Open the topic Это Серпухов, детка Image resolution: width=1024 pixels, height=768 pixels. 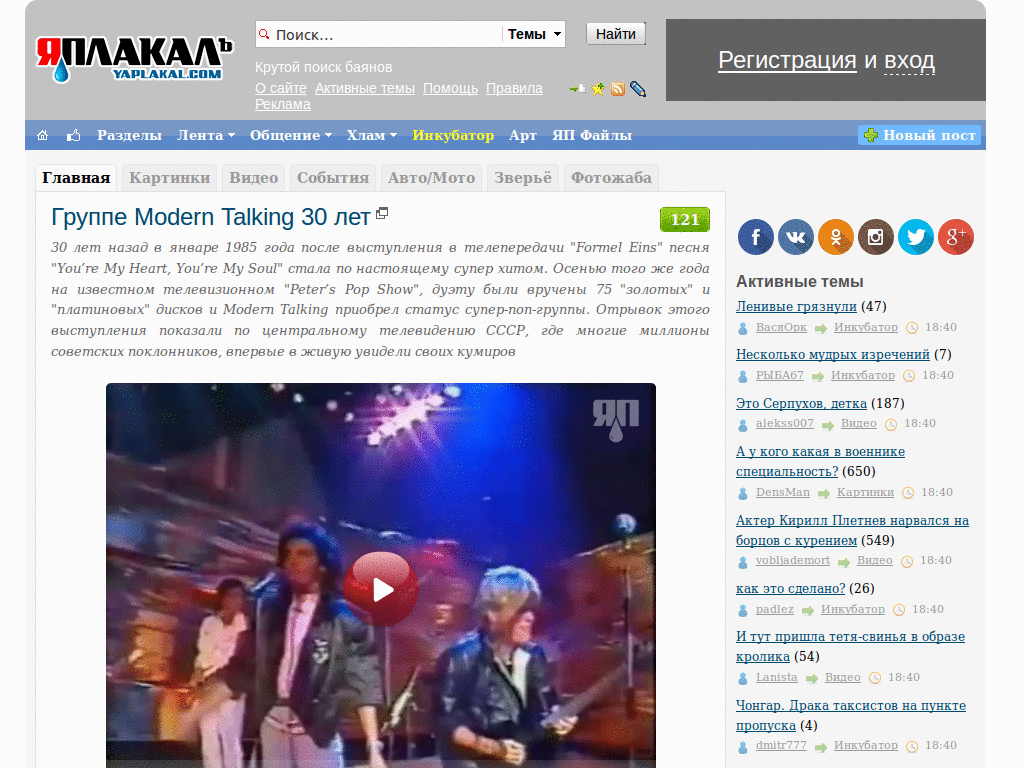[x=801, y=404]
